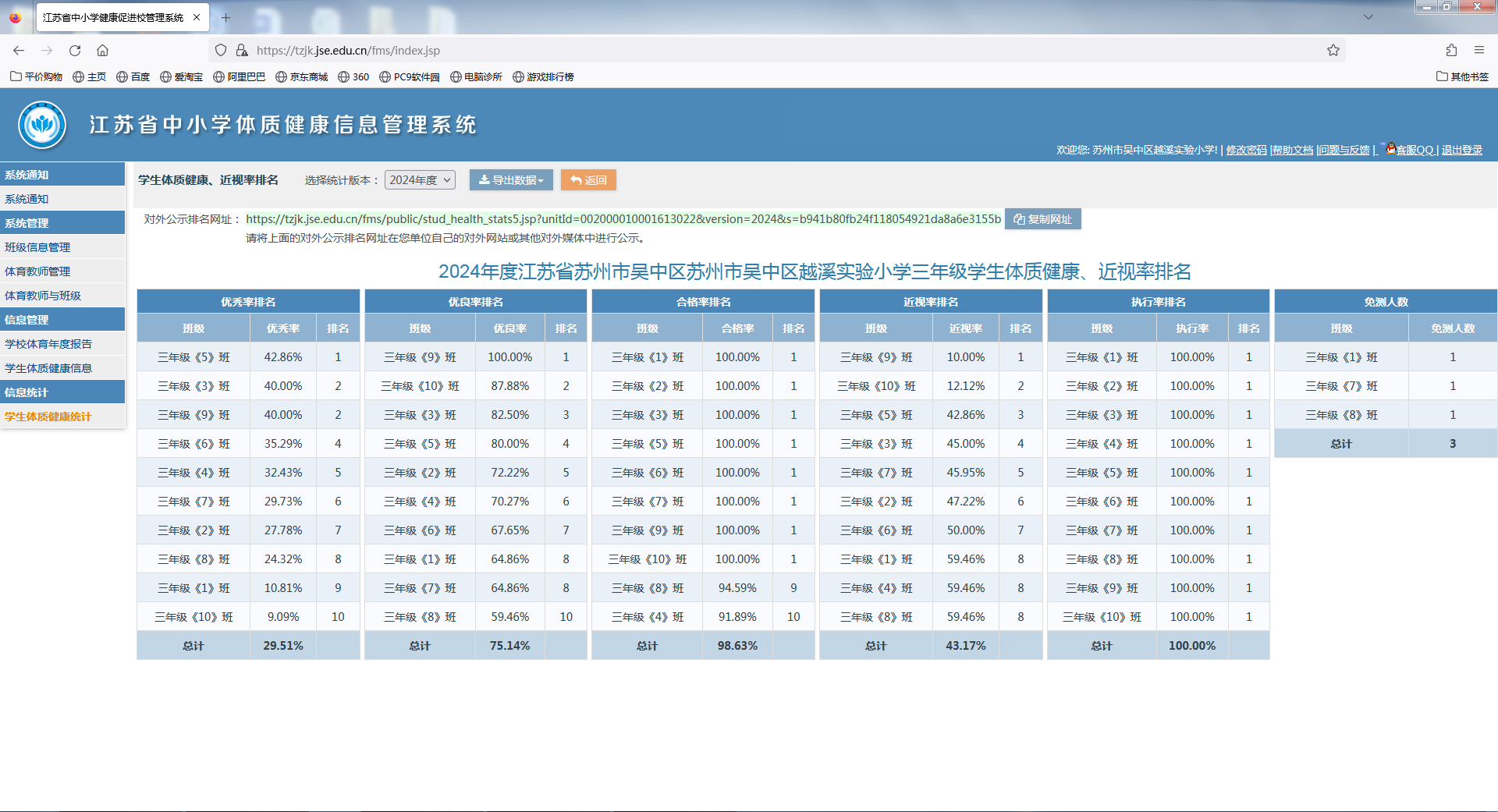Click the 近视率 total 43.17%

click(x=966, y=646)
